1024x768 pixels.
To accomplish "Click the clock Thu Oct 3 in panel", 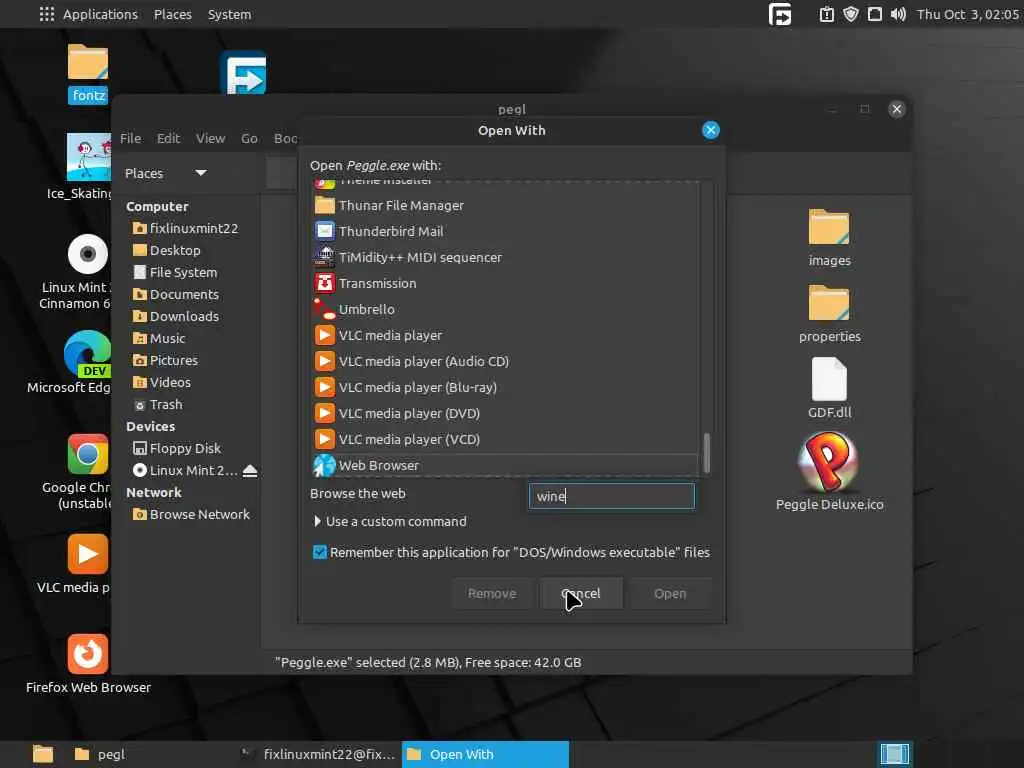I will 968,14.
